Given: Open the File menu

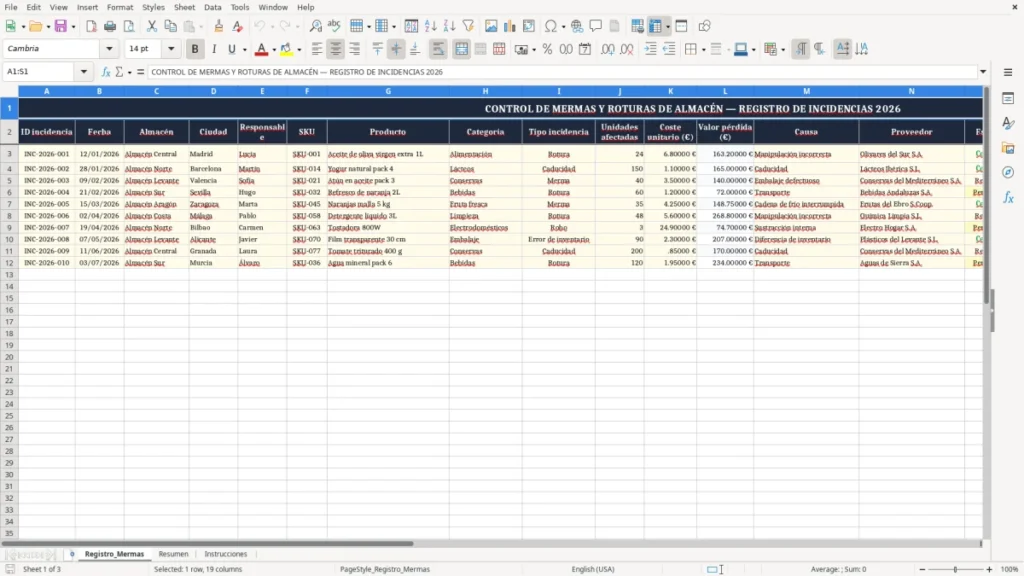Looking at the screenshot, I should 11,7.
